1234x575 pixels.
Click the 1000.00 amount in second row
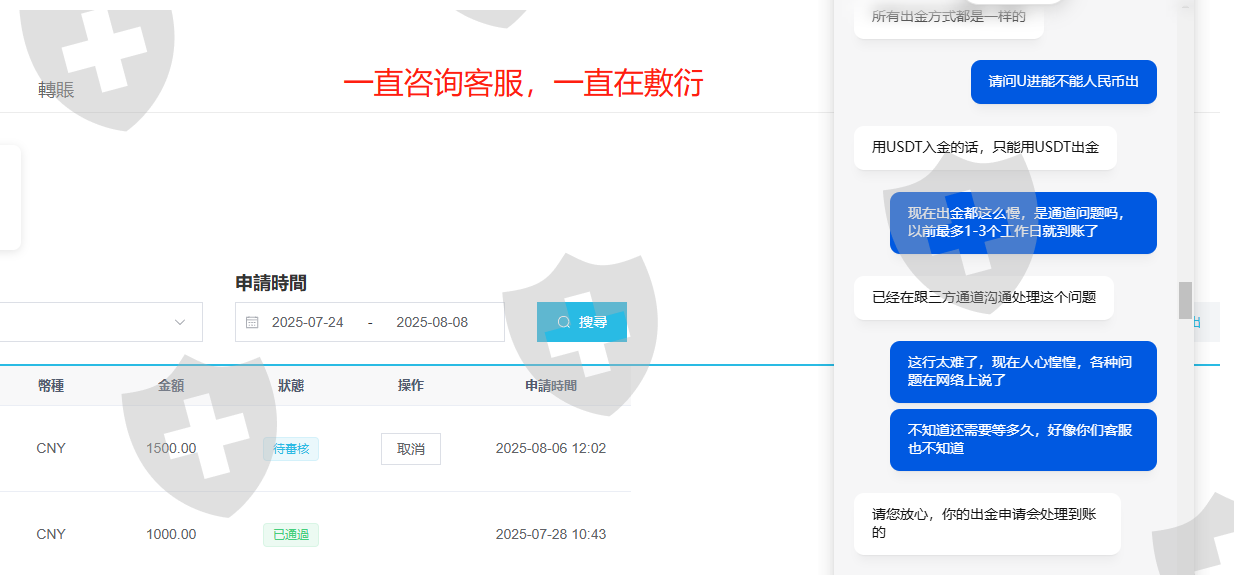click(x=171, y=535)
